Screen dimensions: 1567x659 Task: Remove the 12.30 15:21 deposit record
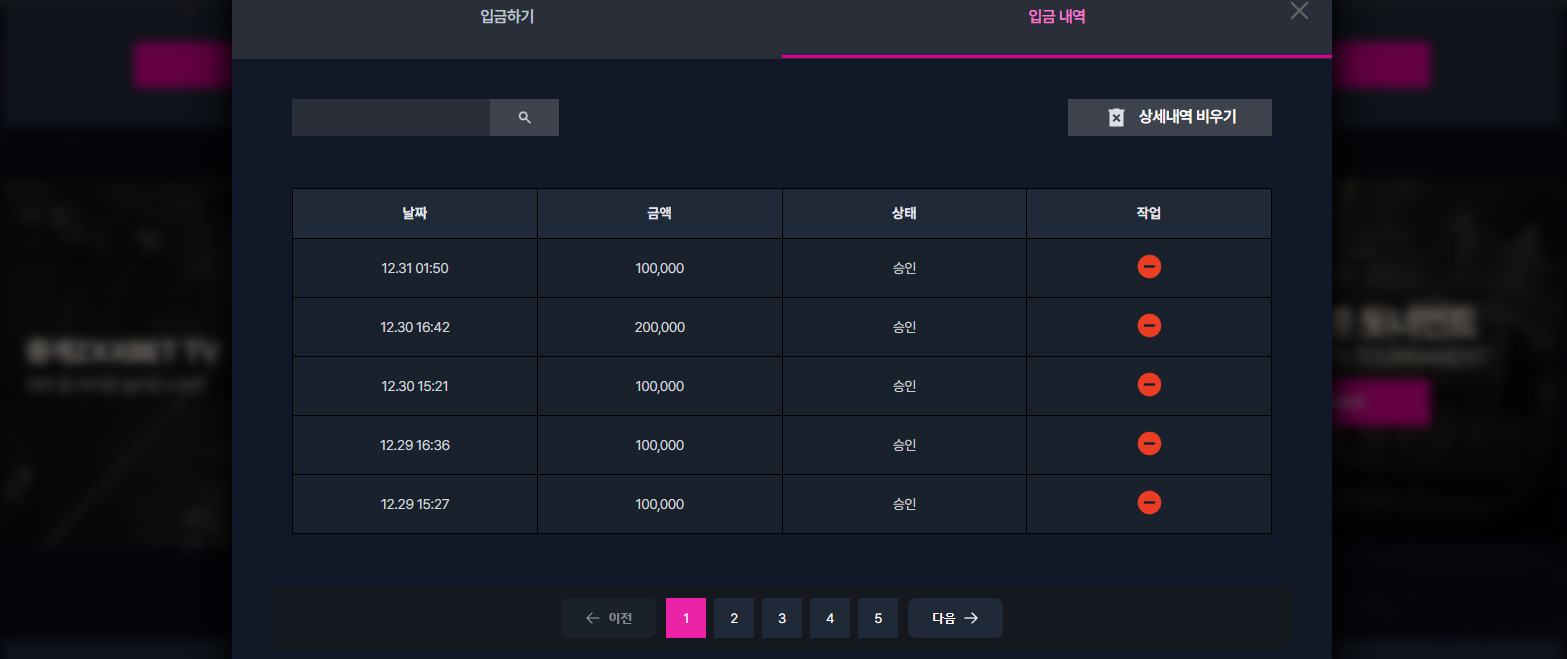[1149, 385]
